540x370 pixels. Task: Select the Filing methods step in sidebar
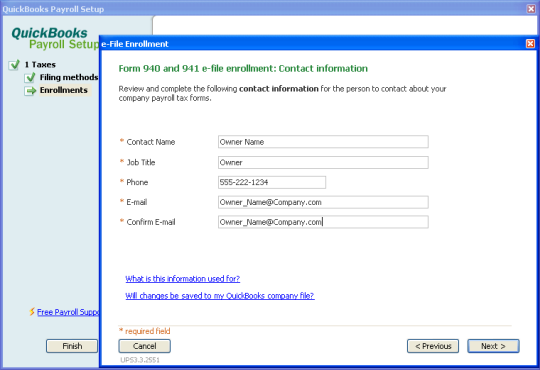69,77
